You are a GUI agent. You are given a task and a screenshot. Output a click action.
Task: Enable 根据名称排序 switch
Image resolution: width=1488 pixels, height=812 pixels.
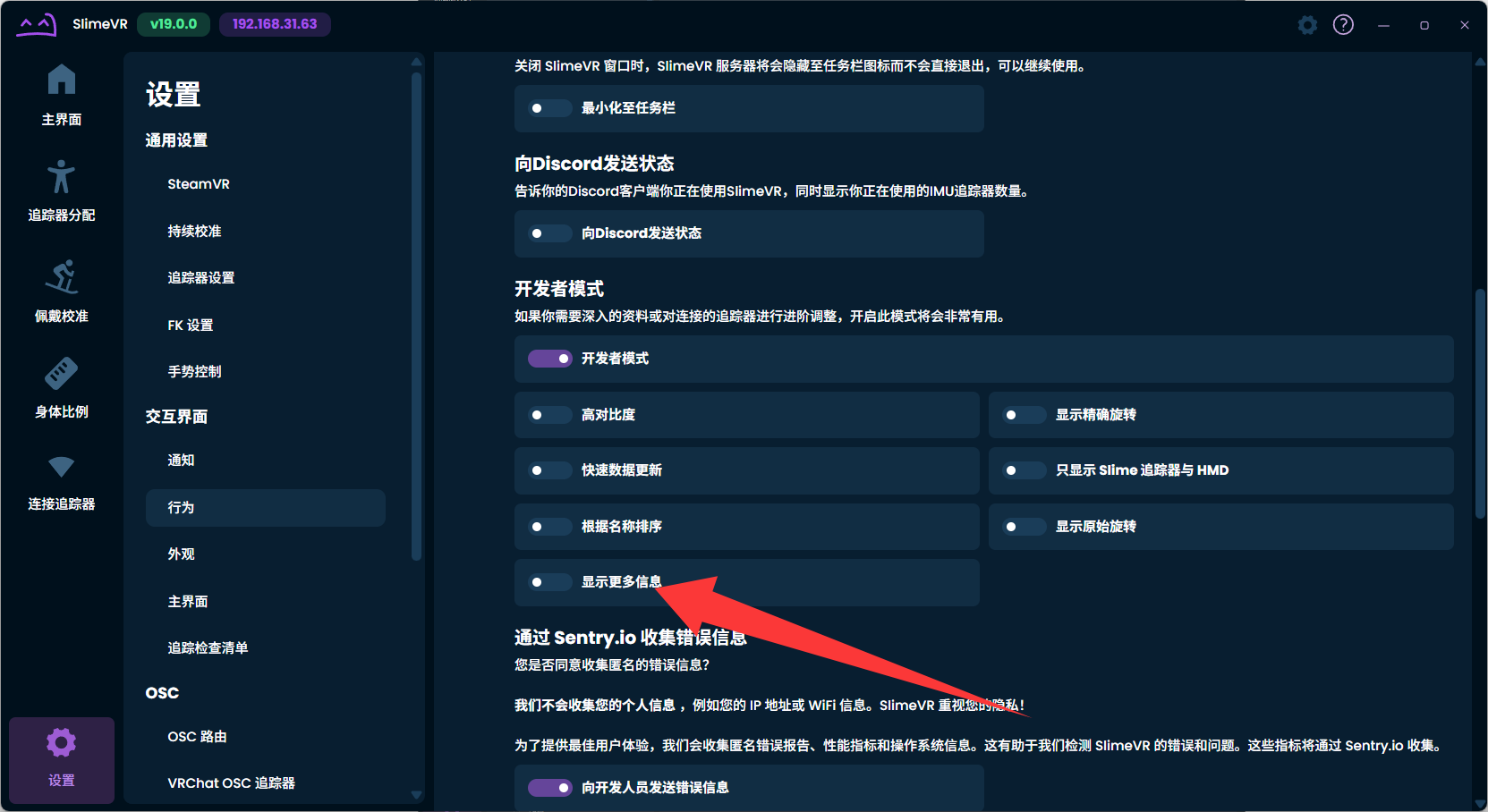click(x=549, y=527)
